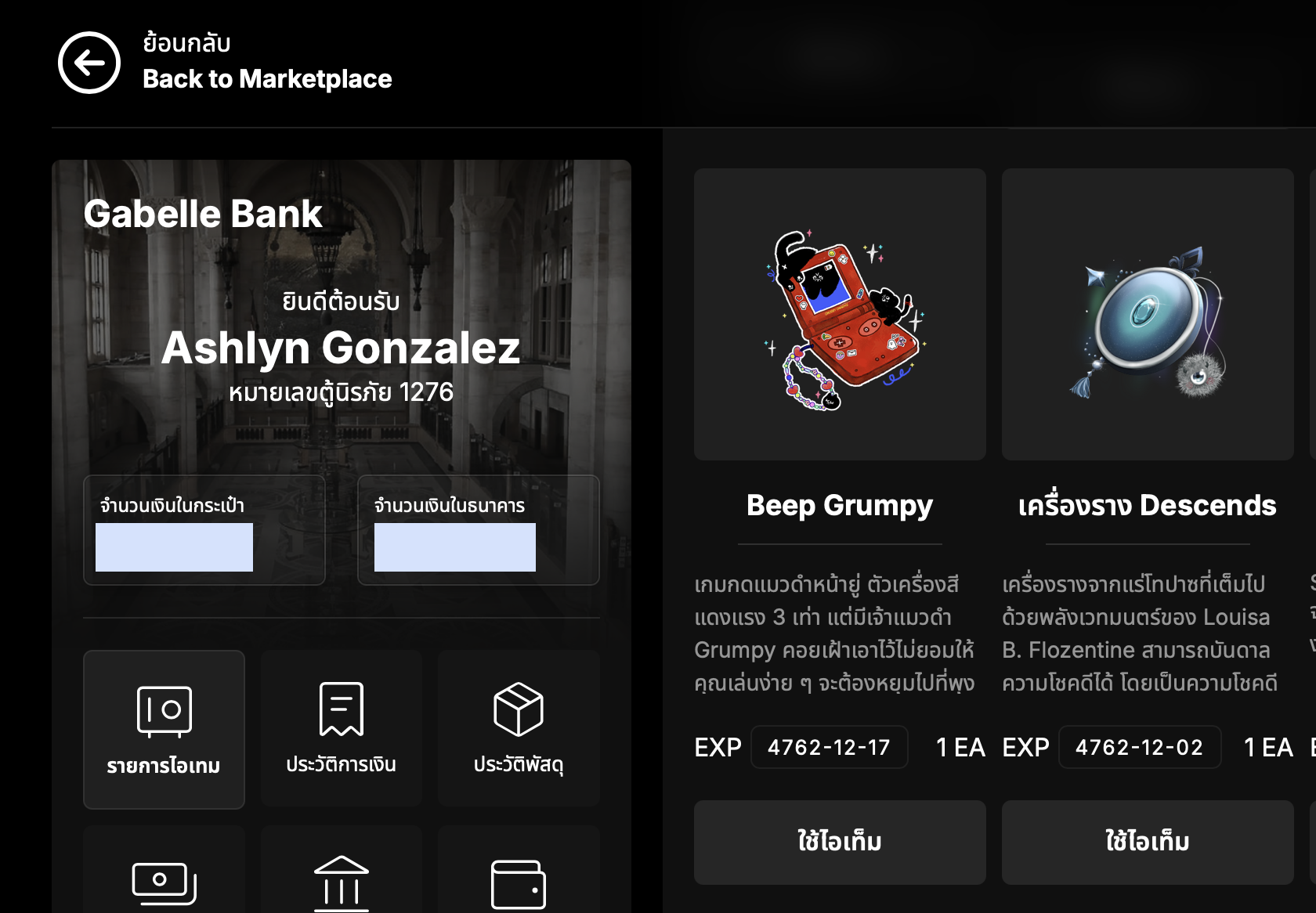Open the ประวัติการเงิน receipt tab
1316x913 pixels.
point(341,729)
